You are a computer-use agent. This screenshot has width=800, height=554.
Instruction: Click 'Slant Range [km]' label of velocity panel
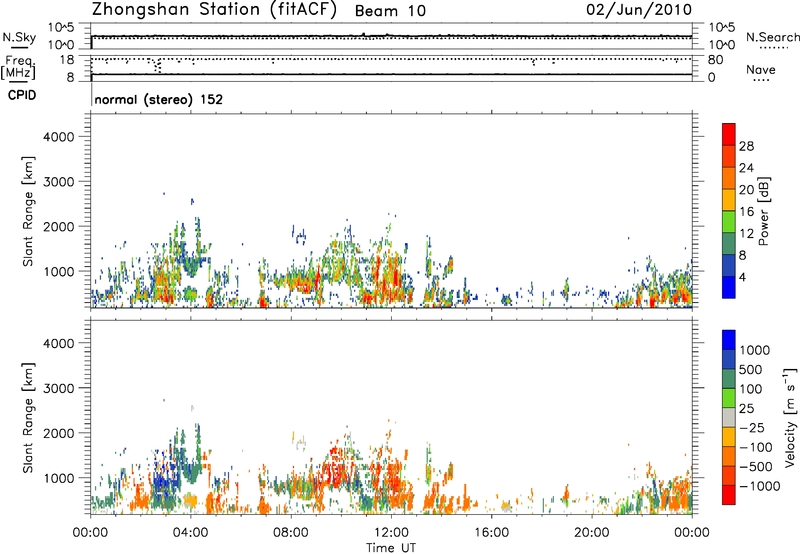pos(27,418)
